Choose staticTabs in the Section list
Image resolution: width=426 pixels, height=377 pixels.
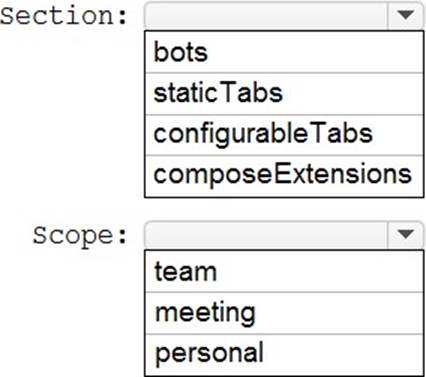(284, 94)
